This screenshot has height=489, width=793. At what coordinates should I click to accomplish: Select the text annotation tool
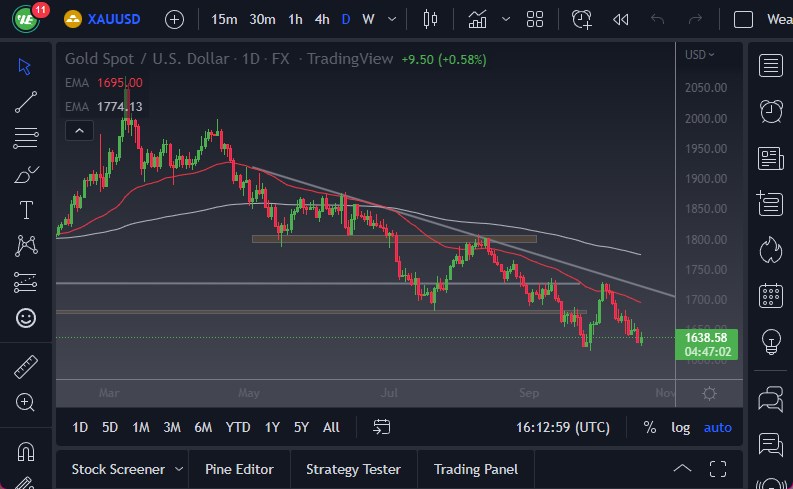(x=26, y=210)
